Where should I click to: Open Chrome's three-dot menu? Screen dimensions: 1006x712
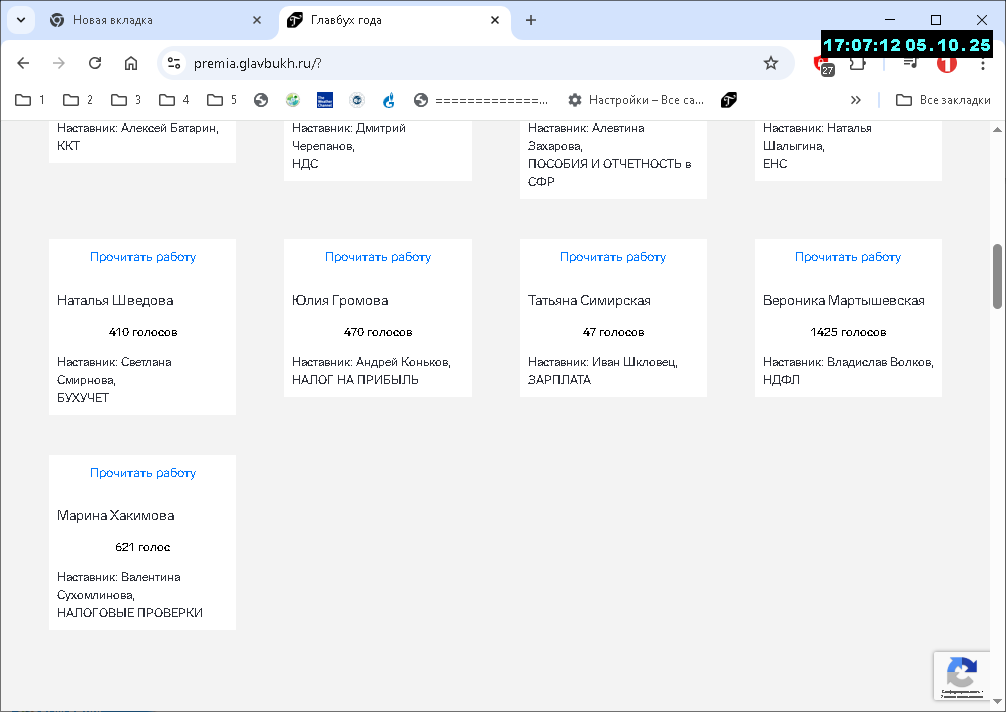tap(982, 64)
